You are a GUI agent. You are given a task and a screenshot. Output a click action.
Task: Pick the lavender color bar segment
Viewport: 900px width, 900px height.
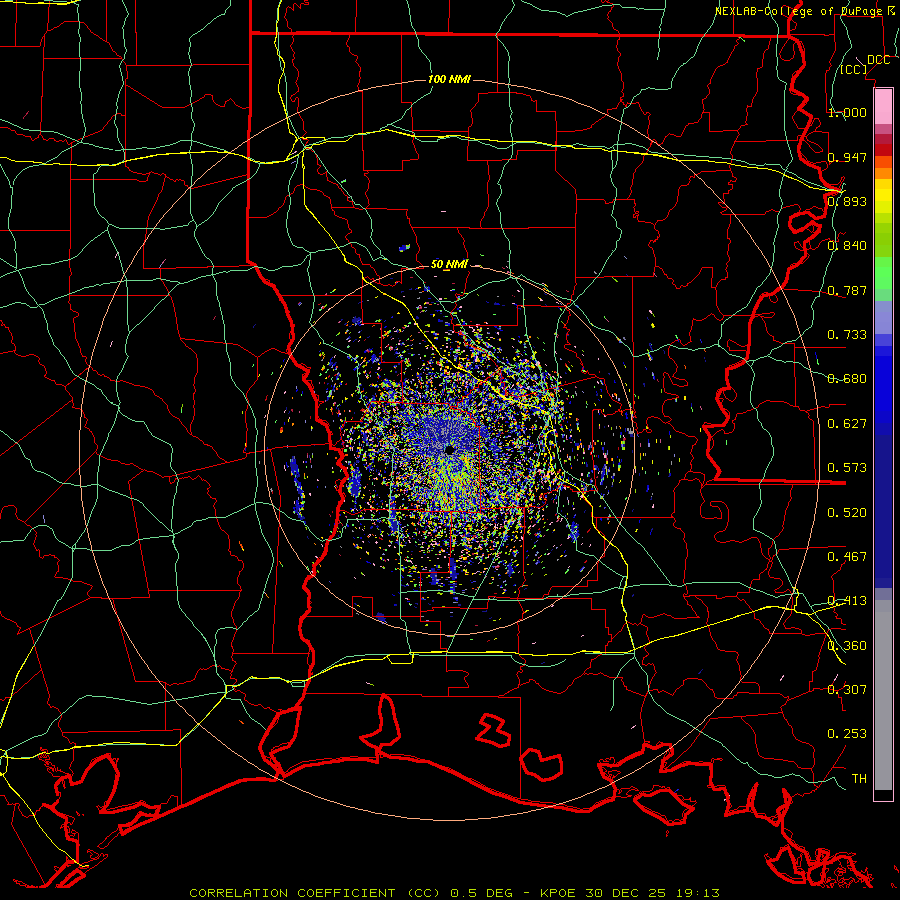point(883,317)
